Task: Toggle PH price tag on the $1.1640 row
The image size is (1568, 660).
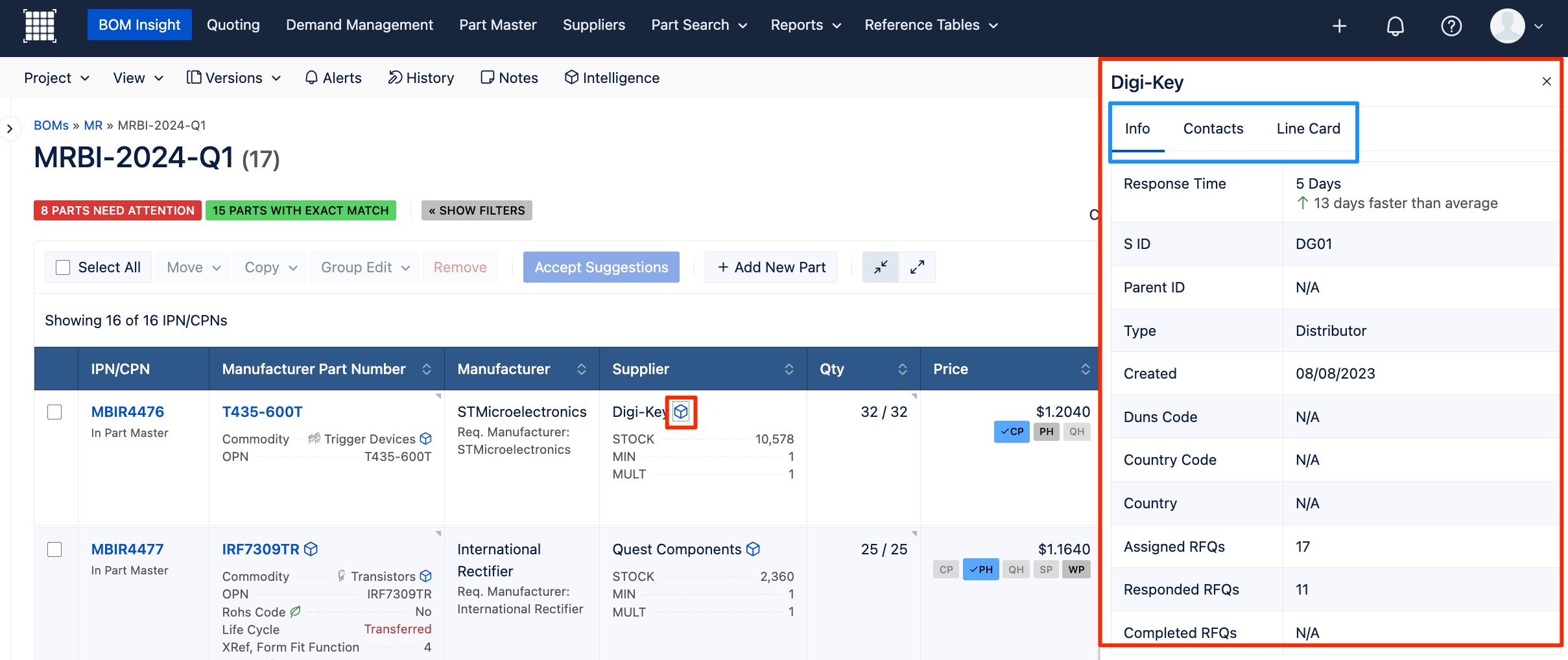Action: click(980, 569)
